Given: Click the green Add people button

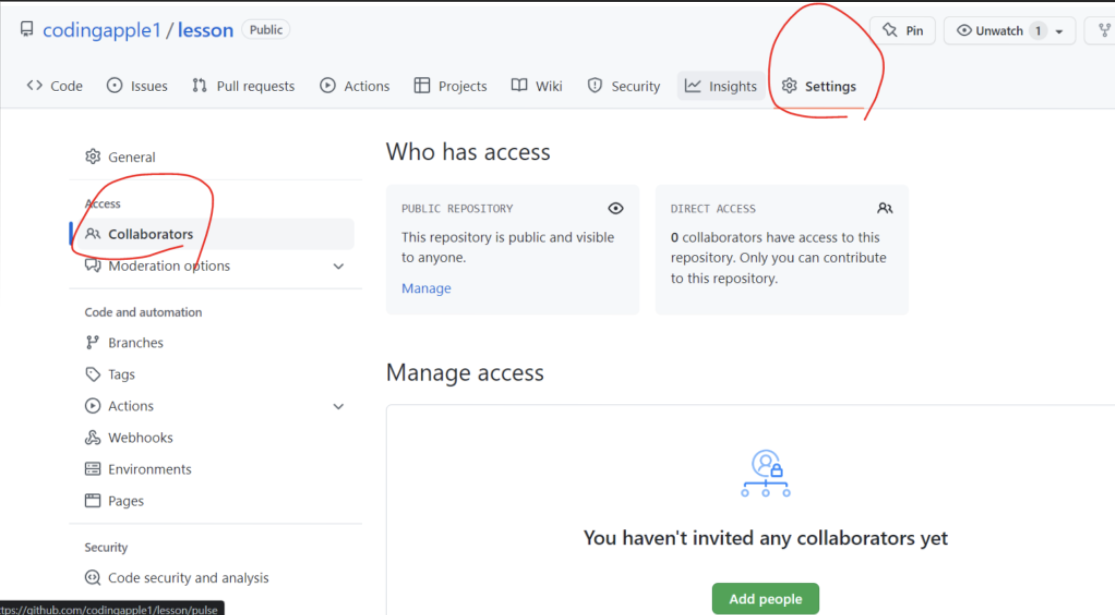Looking at the screenshot, I should click(765, 599).
